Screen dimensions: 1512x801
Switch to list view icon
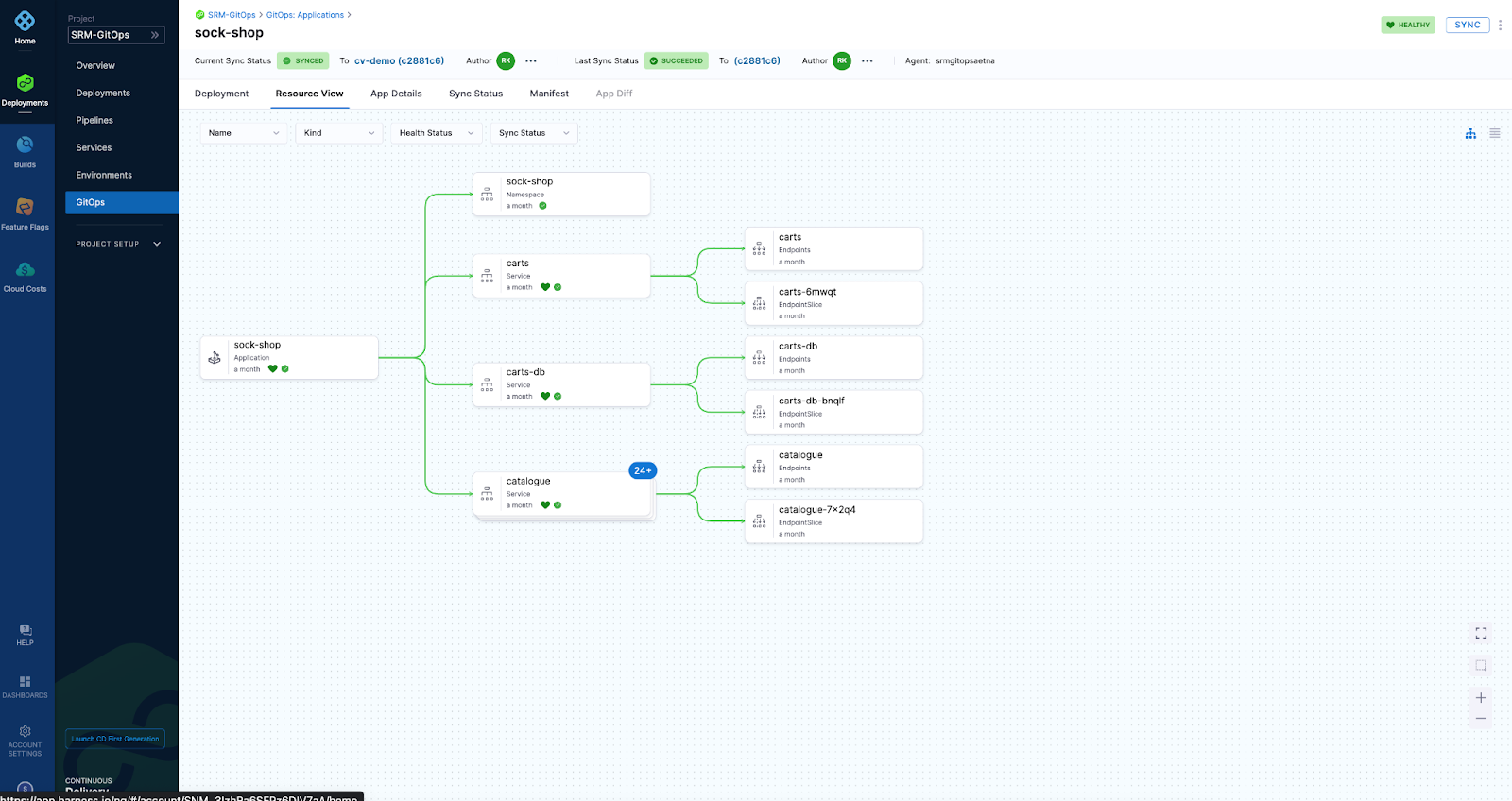point(1495,133)
